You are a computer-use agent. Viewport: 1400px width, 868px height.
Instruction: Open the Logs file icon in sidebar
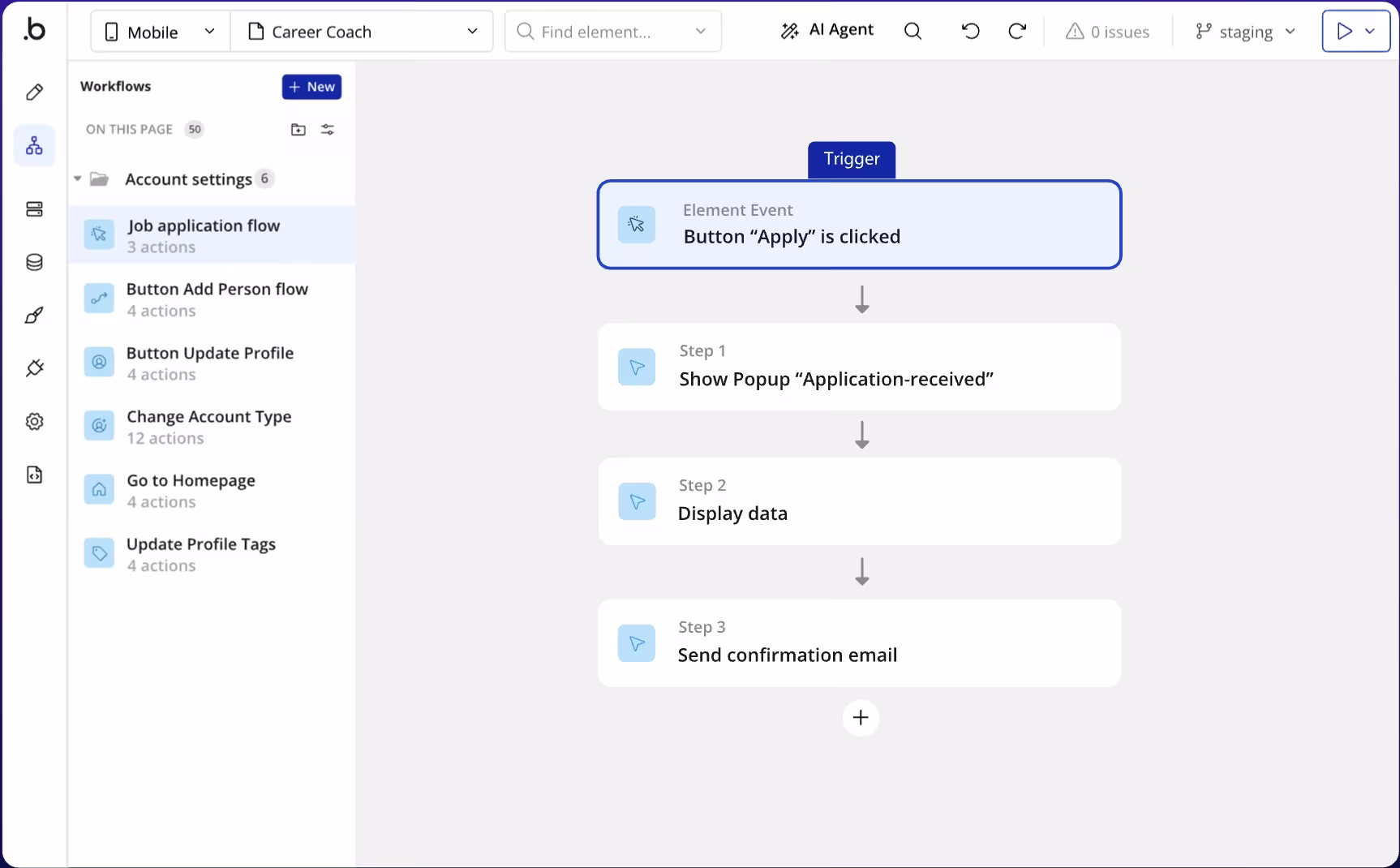[x=34, y=475]
